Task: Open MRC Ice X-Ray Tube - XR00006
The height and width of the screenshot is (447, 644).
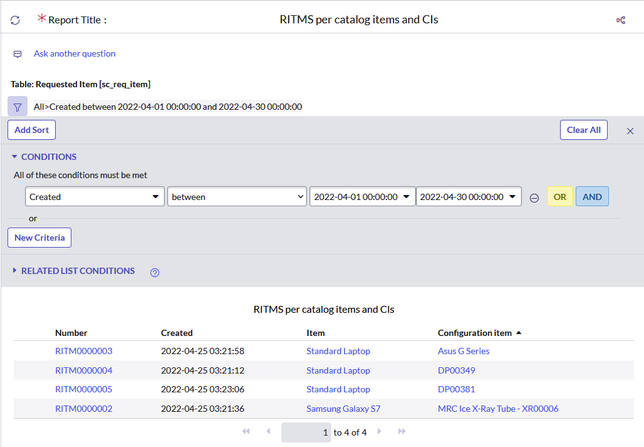Action: coord(498,409)
